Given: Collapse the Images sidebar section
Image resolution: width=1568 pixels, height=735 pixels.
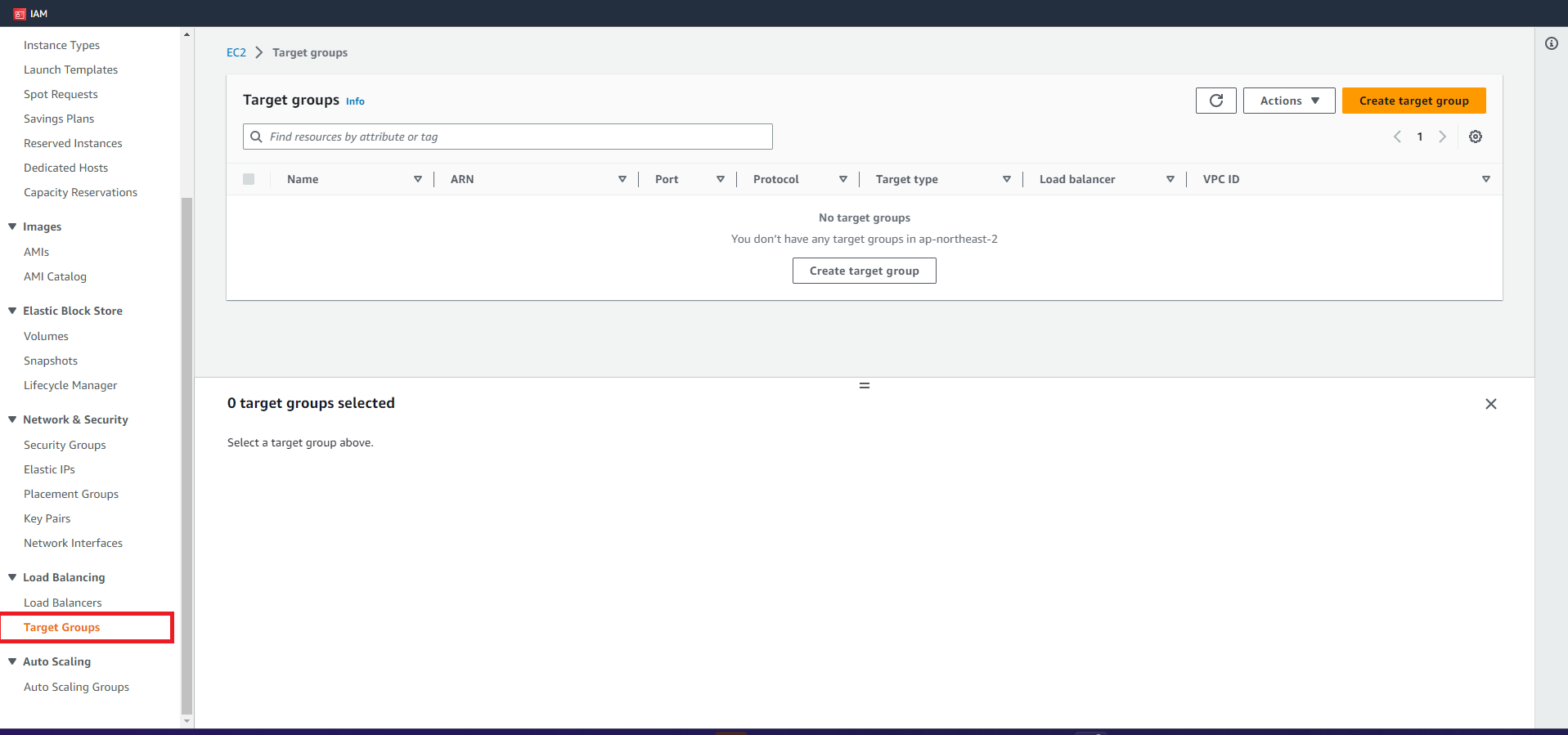Looking at the screenshot, I should click(12, 226).
